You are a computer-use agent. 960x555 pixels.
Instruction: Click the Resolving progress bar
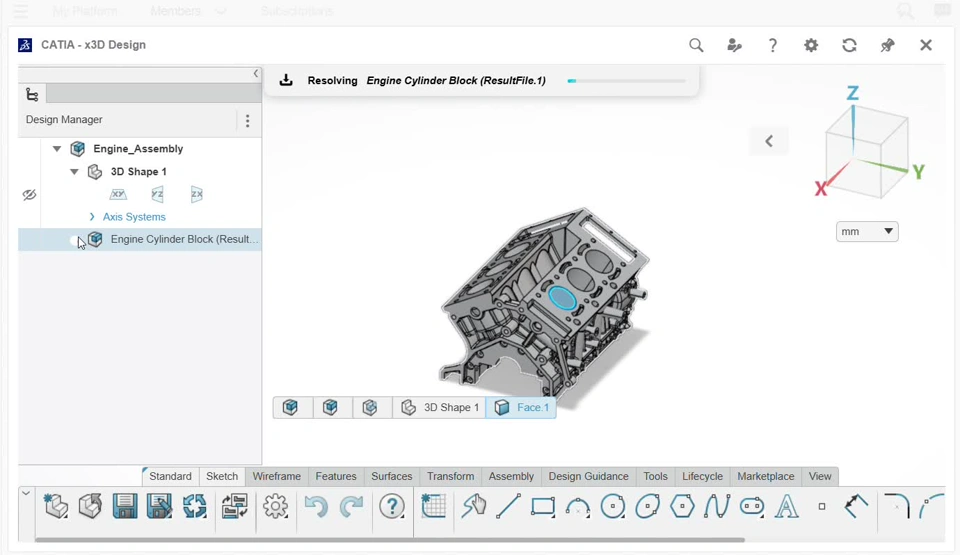pyautogui.click(x=626, y=81)
